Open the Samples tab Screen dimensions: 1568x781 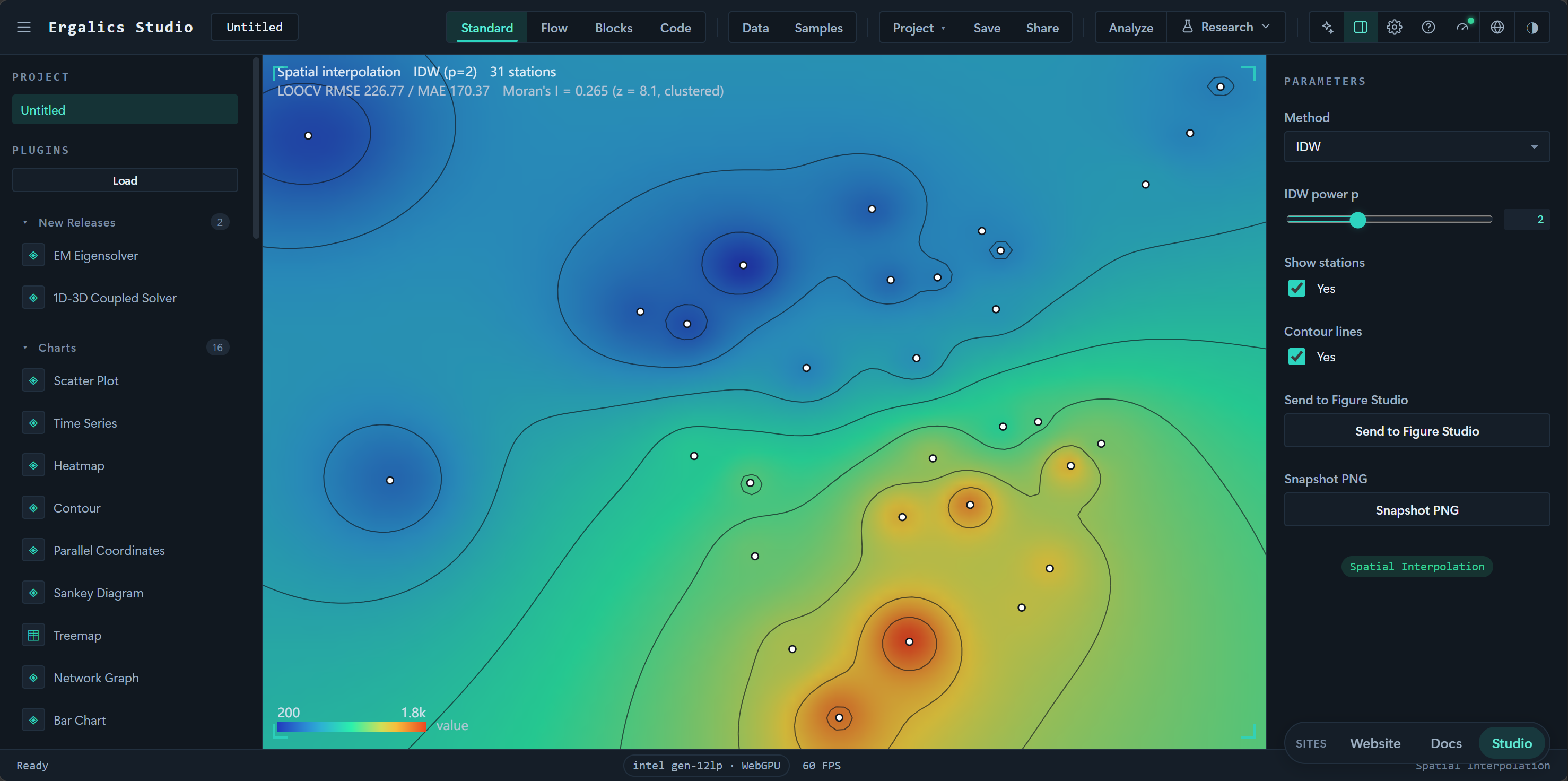[x=818, y=28]
